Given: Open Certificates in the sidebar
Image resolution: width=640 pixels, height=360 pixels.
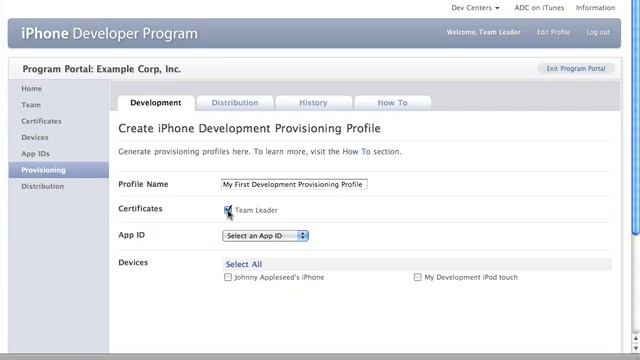Looking at the screenshot, I should coord(41,121).
